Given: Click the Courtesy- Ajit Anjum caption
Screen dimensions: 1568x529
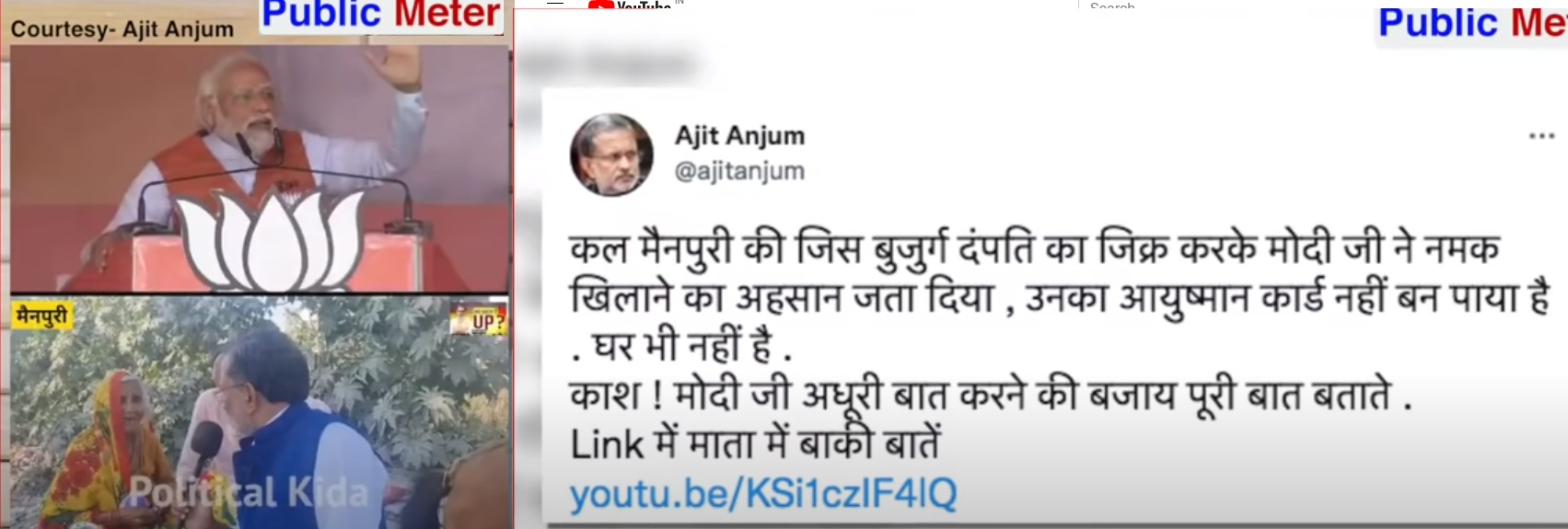Looking at the screenshot, I should click(x=122, y=29).
